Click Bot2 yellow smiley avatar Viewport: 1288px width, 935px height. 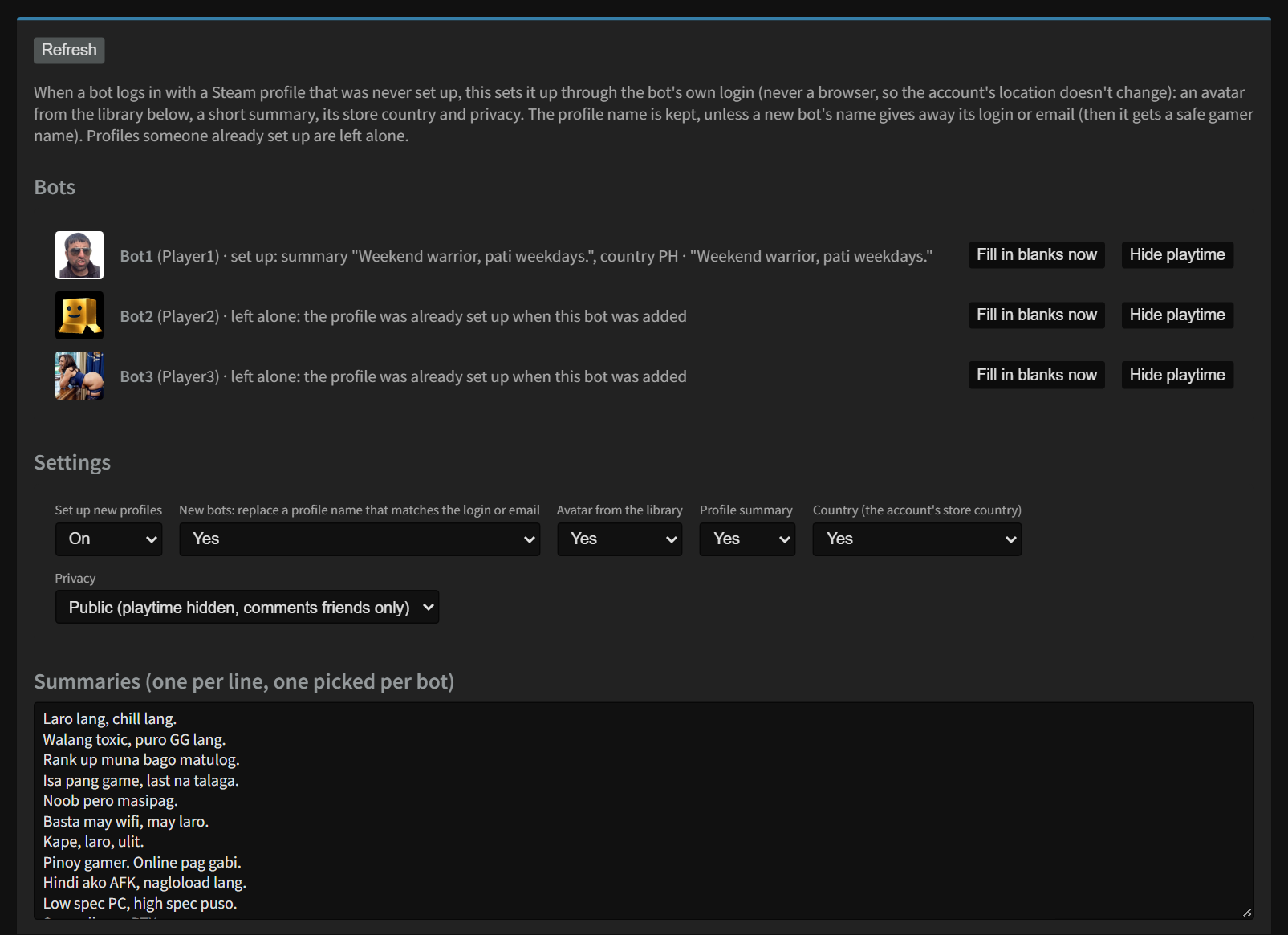point(79,315)
